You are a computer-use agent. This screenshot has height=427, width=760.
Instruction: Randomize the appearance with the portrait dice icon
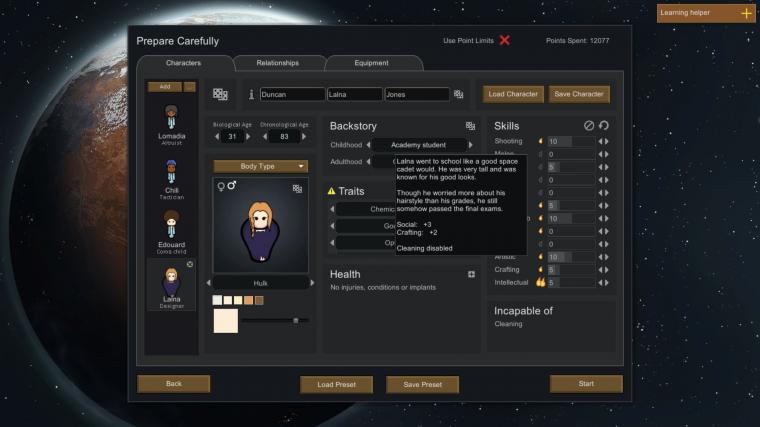pyautogui.click(x=297, y=189)
